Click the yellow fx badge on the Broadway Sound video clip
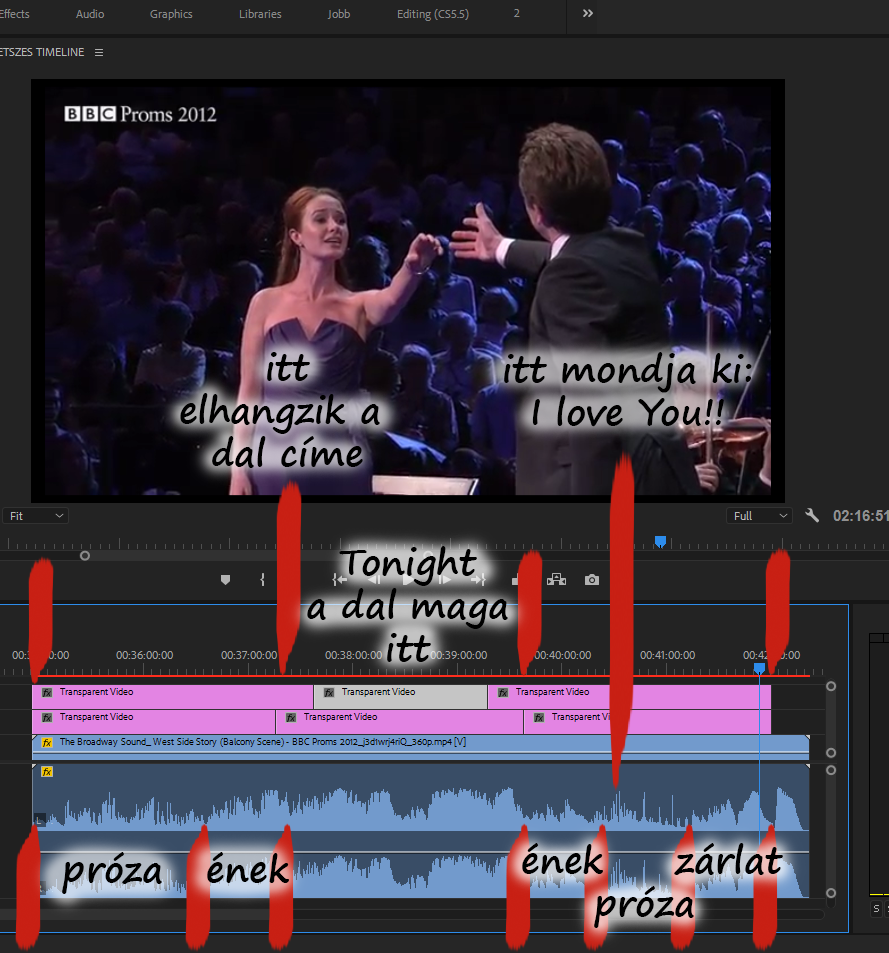This screenshot has height=953, width=889. (47, 742)
